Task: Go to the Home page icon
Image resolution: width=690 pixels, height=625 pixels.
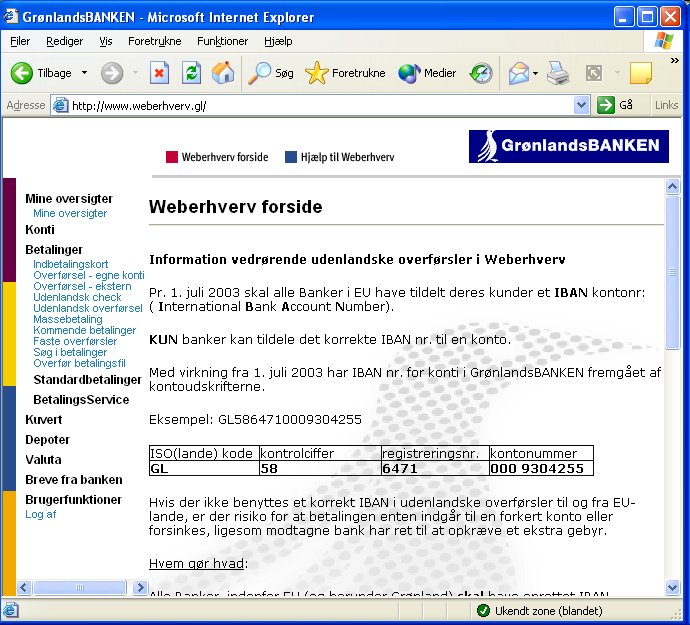Action: 223,73
